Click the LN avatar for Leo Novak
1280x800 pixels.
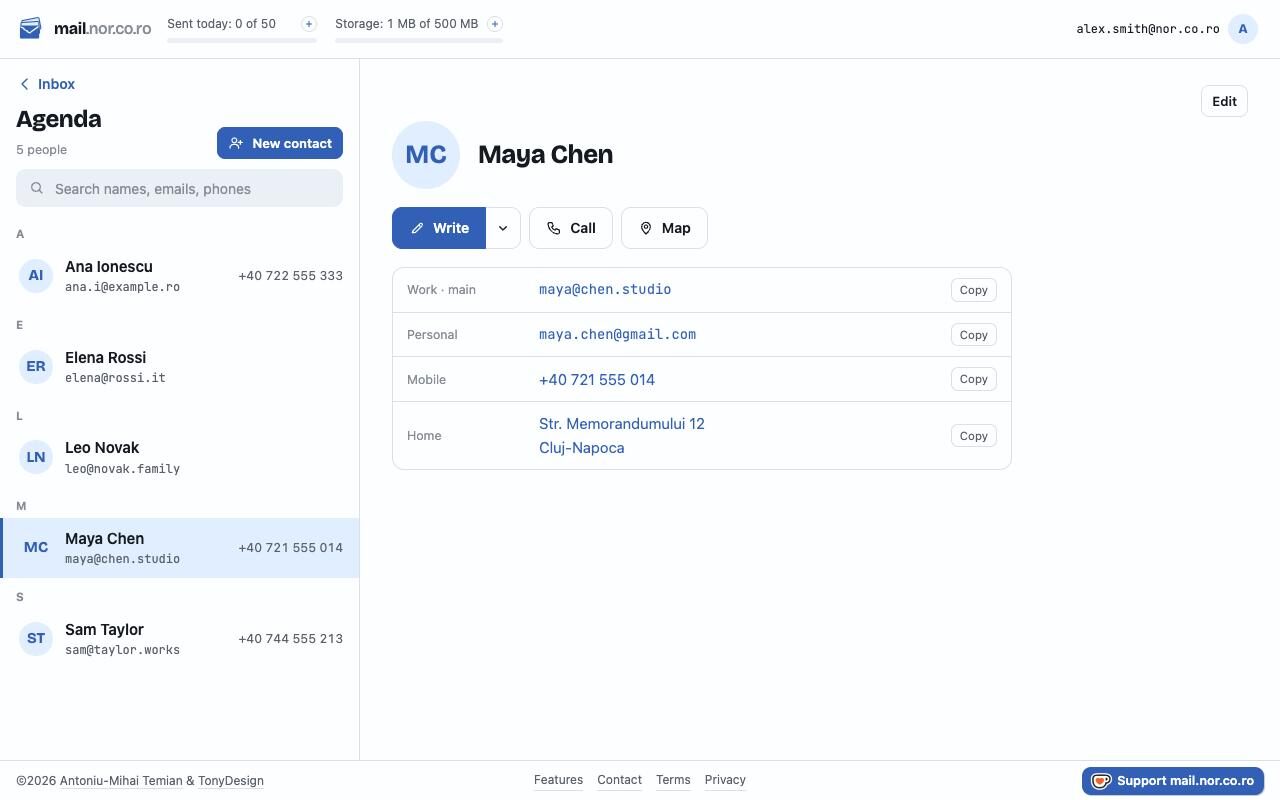36,457
